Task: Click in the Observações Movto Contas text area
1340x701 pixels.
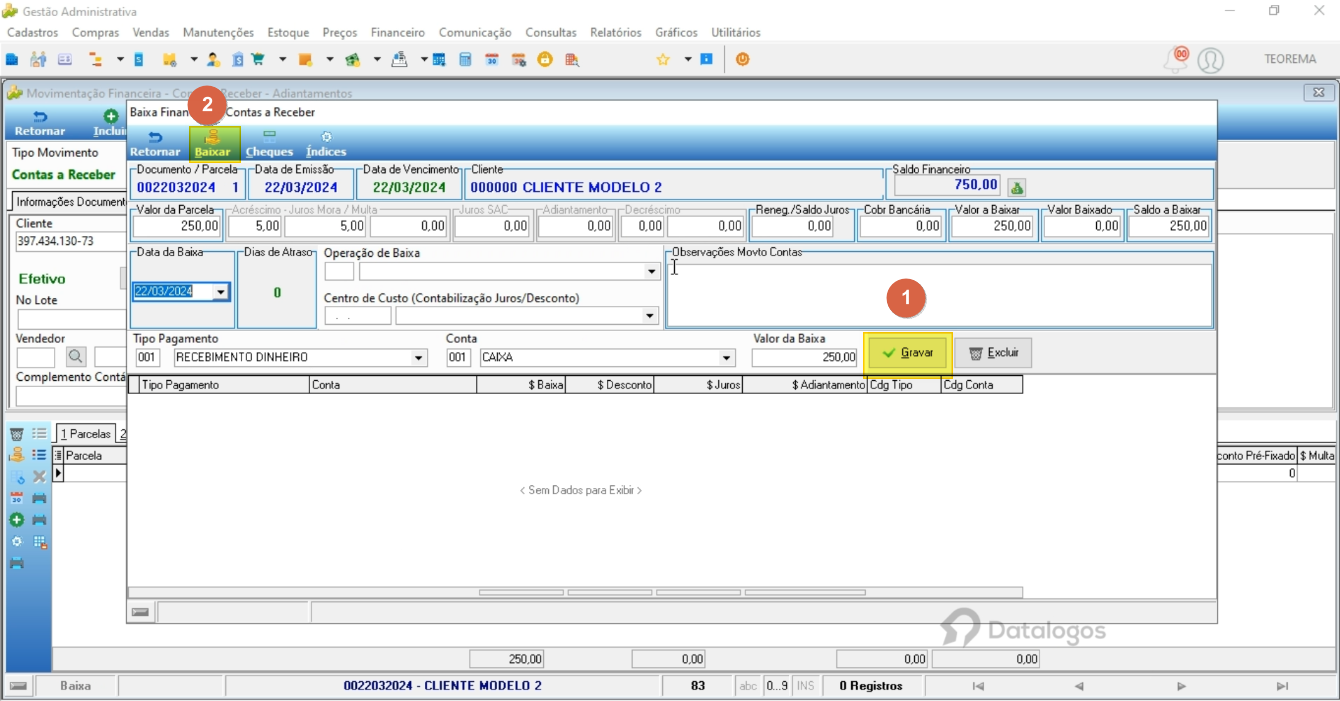Action: pyautogui.click(x=939, y=295)
